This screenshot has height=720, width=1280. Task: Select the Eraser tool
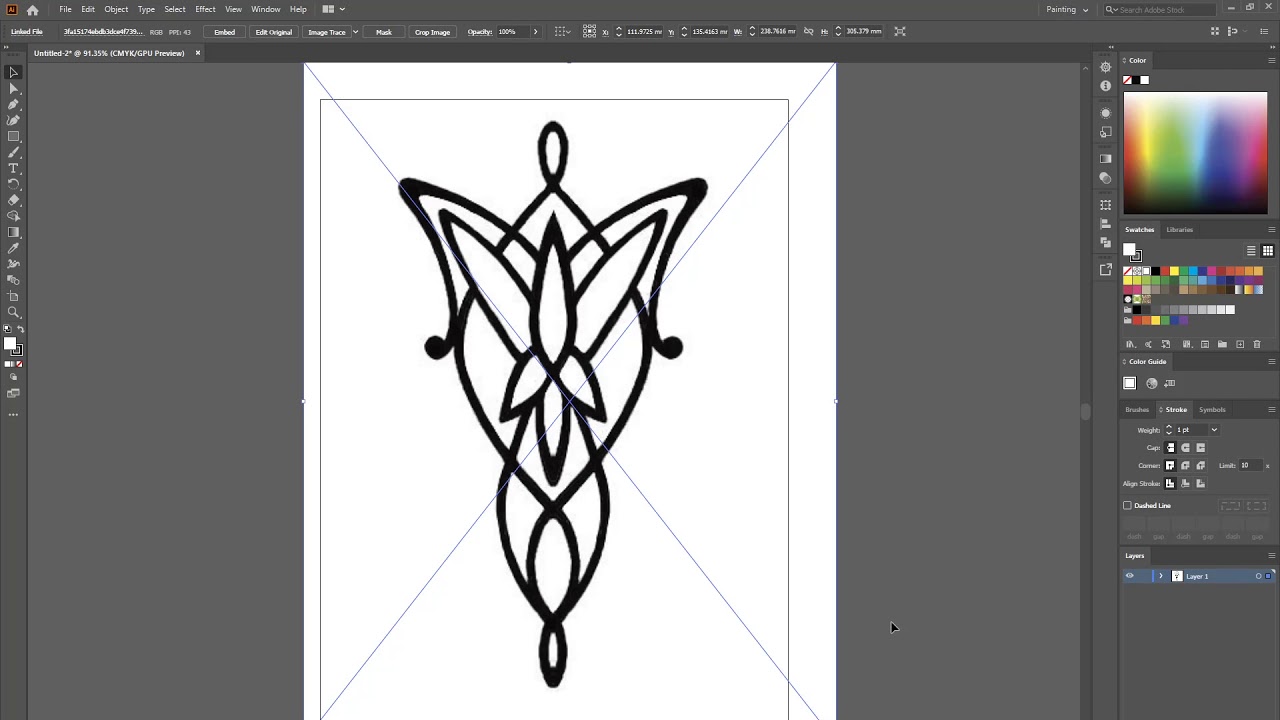point(14,201)
